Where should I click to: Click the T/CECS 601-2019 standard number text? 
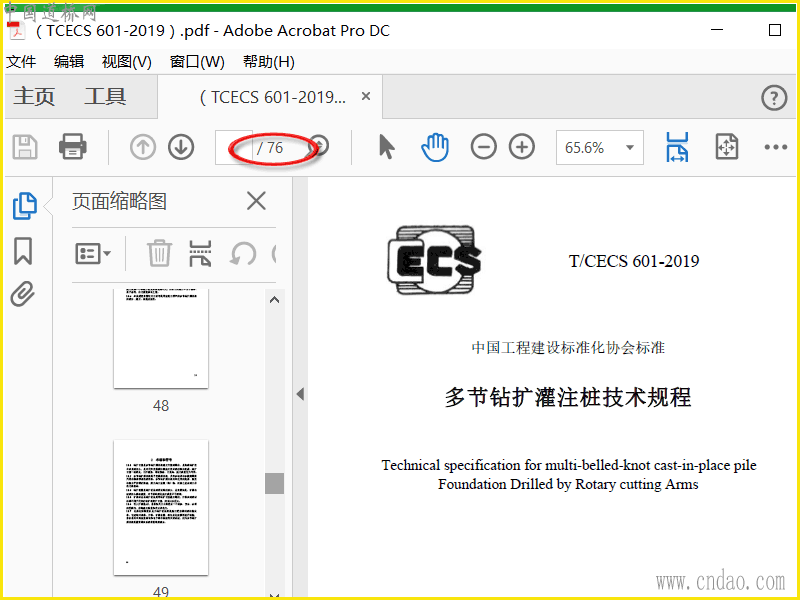point(634,261)
